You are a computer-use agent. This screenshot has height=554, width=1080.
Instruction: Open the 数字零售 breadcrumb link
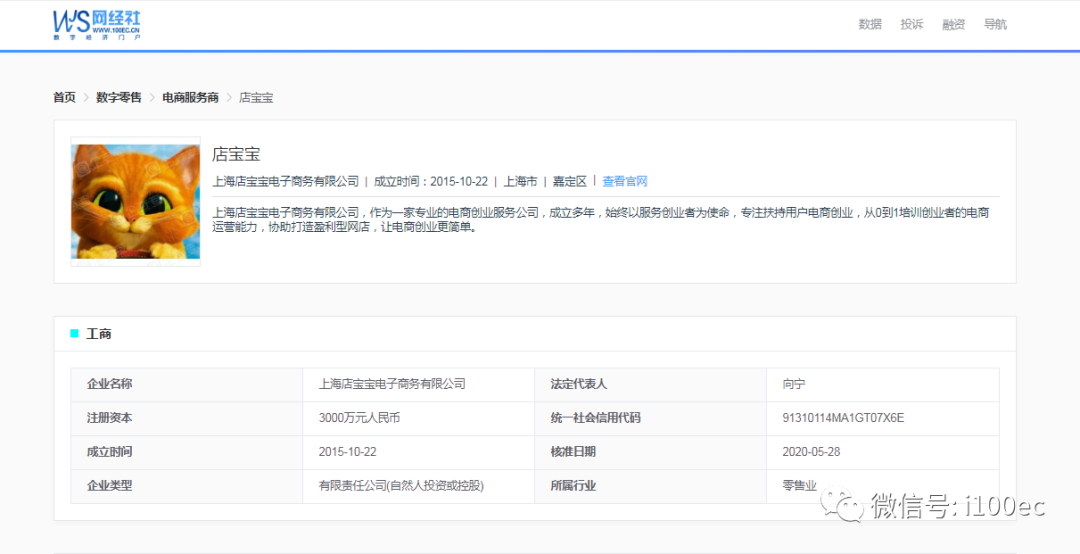(119, 98)
